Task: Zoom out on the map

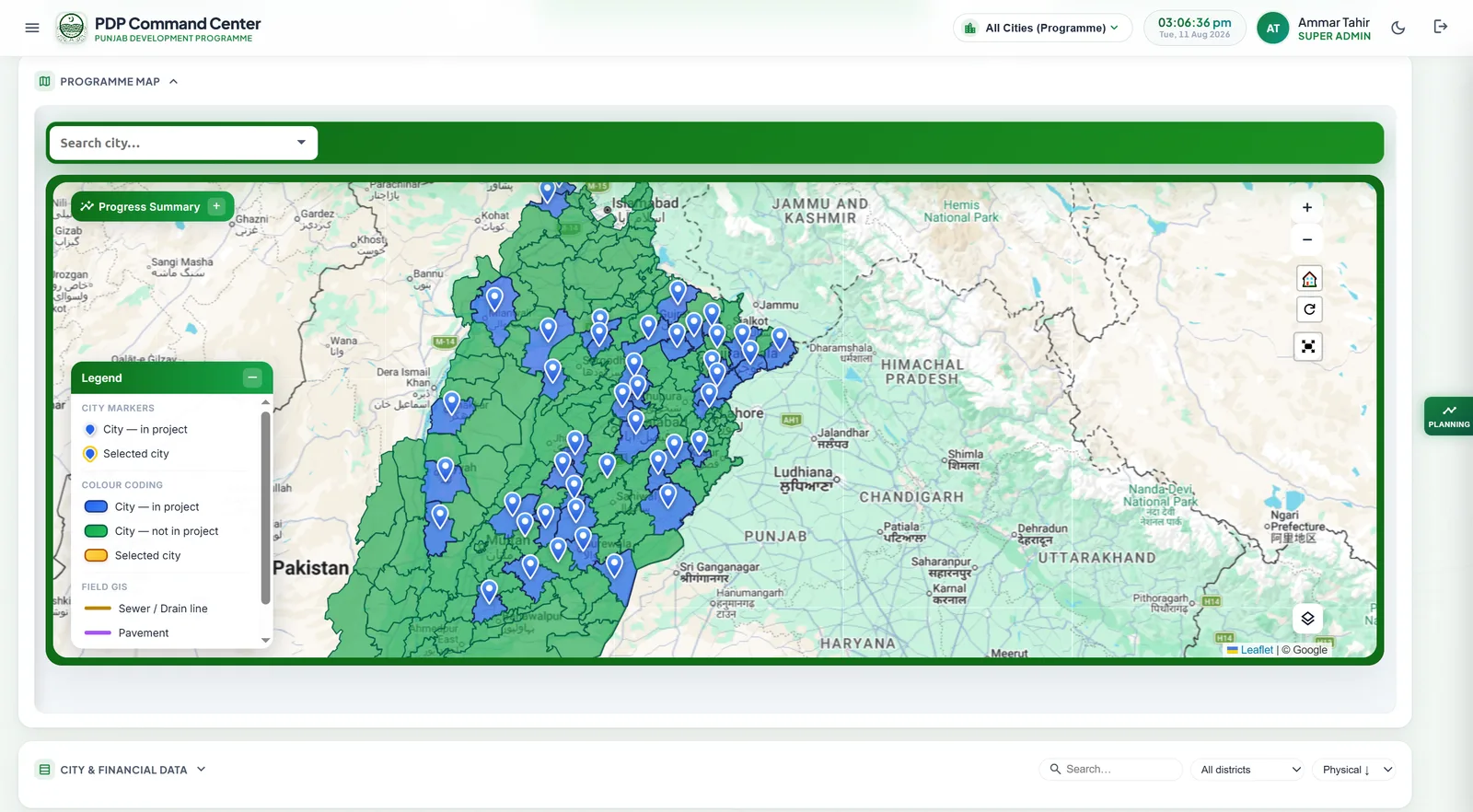Action: point(1306,239)
